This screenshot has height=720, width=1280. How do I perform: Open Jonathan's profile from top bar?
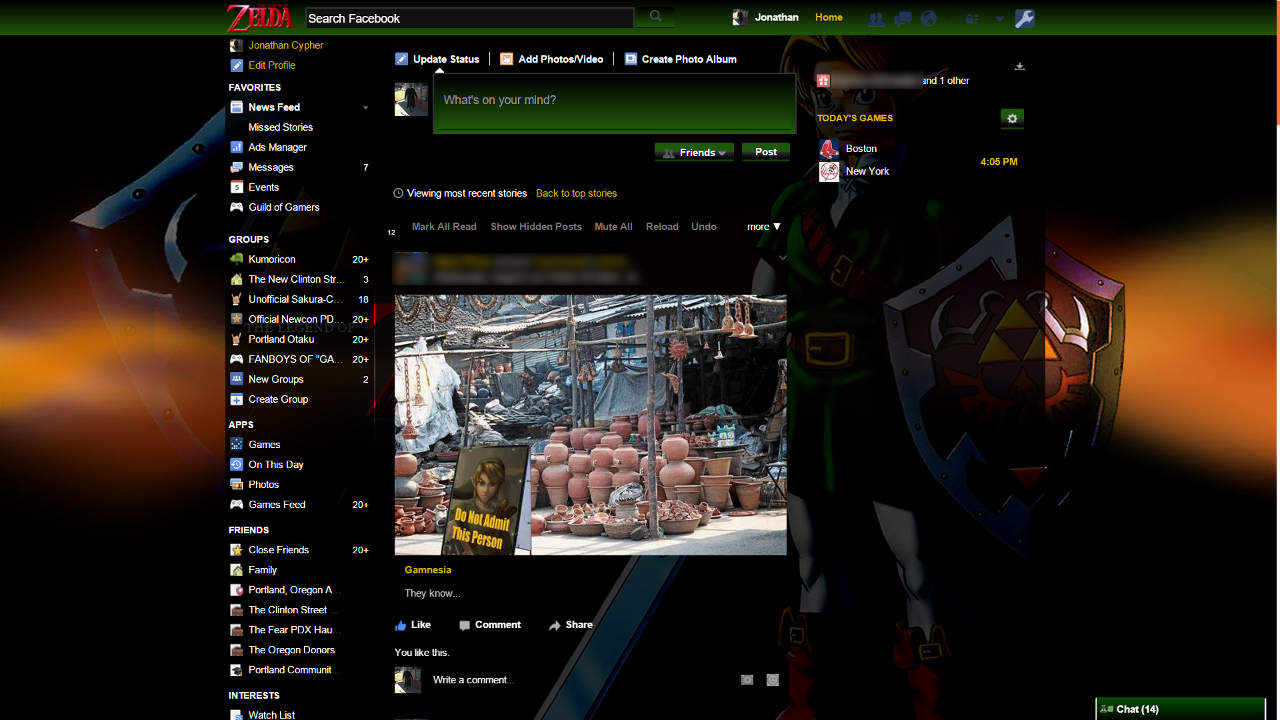766,17
